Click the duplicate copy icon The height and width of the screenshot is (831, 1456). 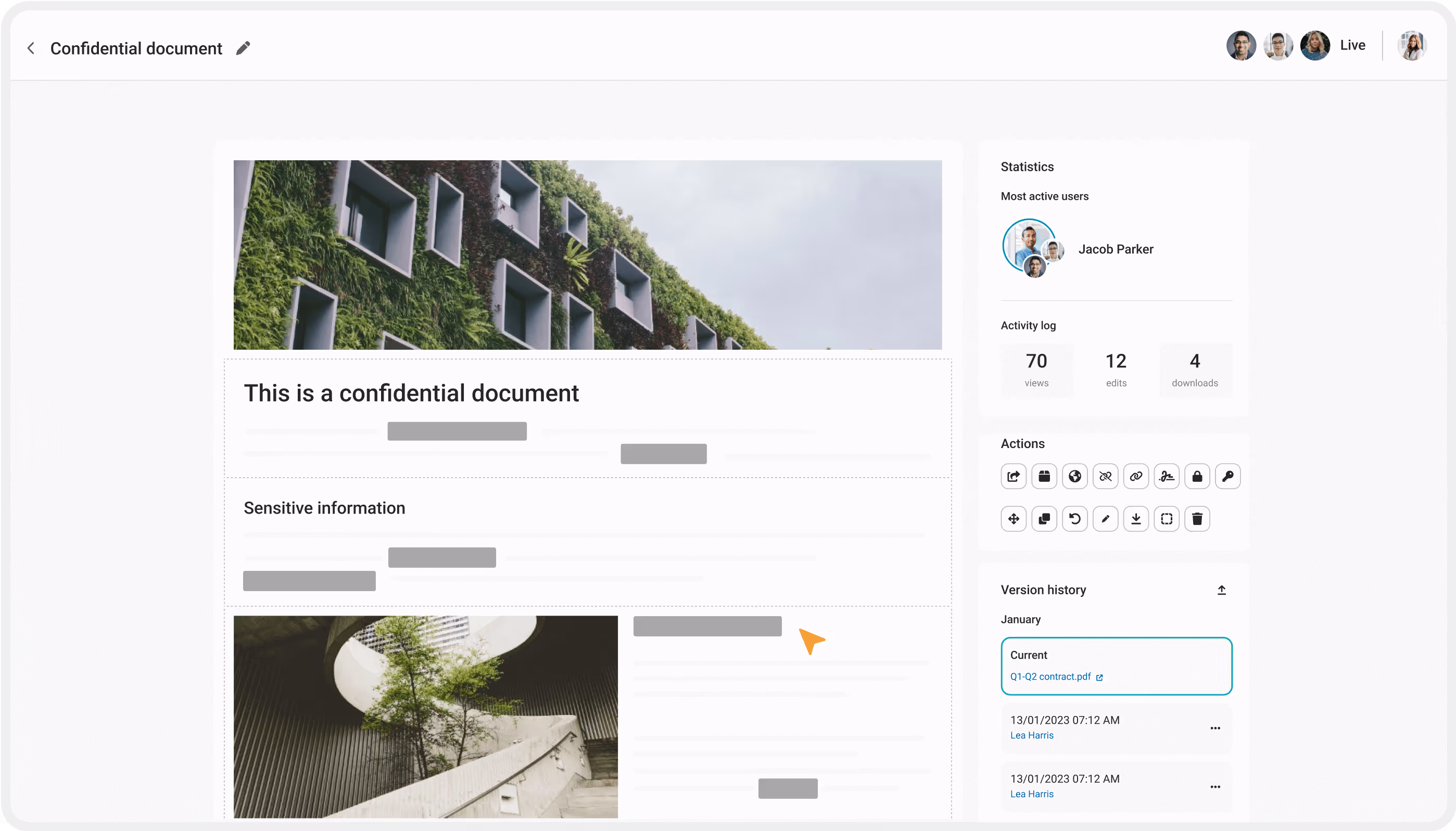click(1044, 519)
